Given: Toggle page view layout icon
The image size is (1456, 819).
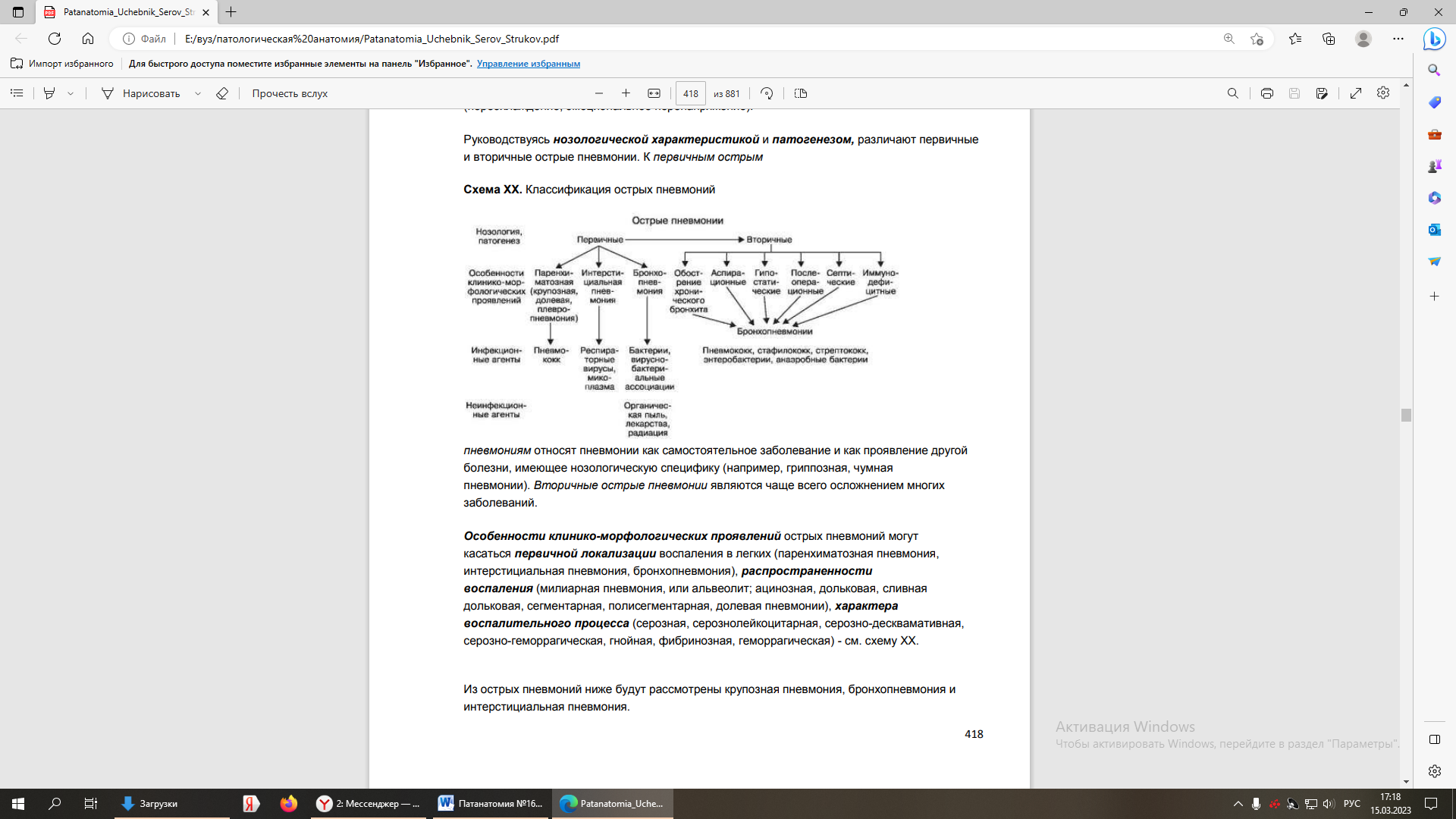Looking at the screenshot, I should pos(801,93).
